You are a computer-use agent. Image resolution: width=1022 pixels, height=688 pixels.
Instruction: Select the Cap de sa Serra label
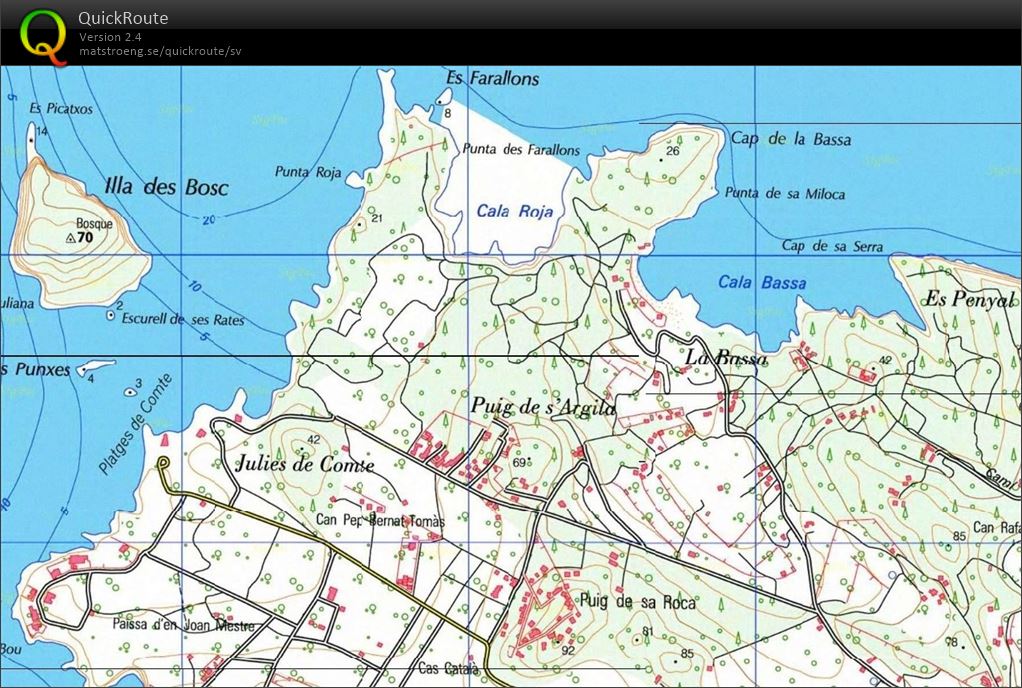pyautogui.click(x=832, y=246)
